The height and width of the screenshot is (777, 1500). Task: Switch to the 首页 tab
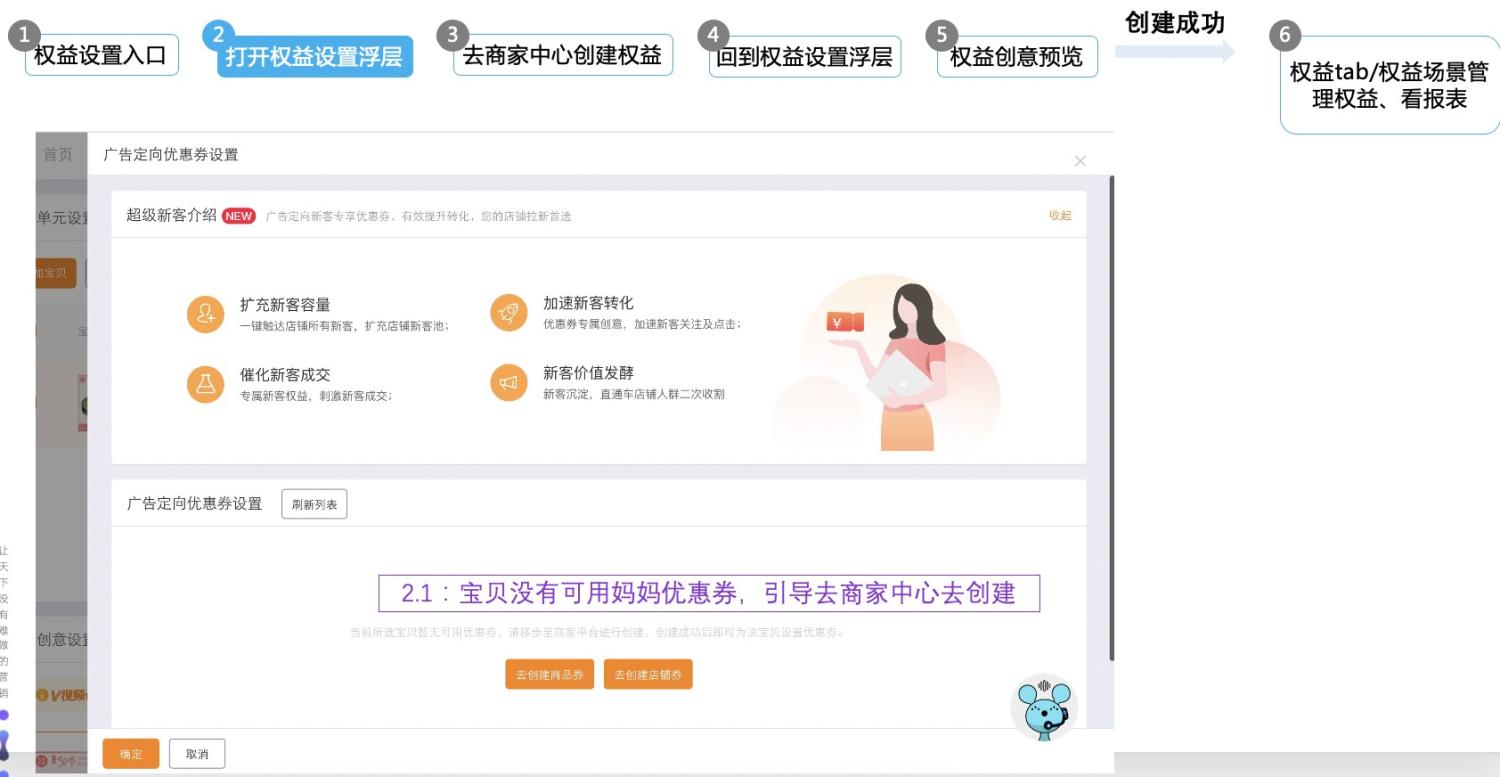coord(57,155)
